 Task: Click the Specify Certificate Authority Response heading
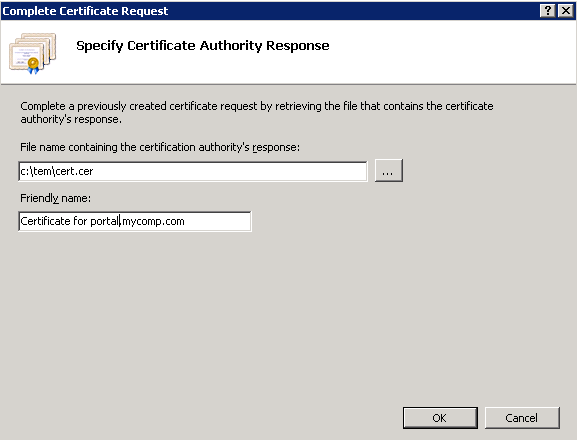point(203,46)
